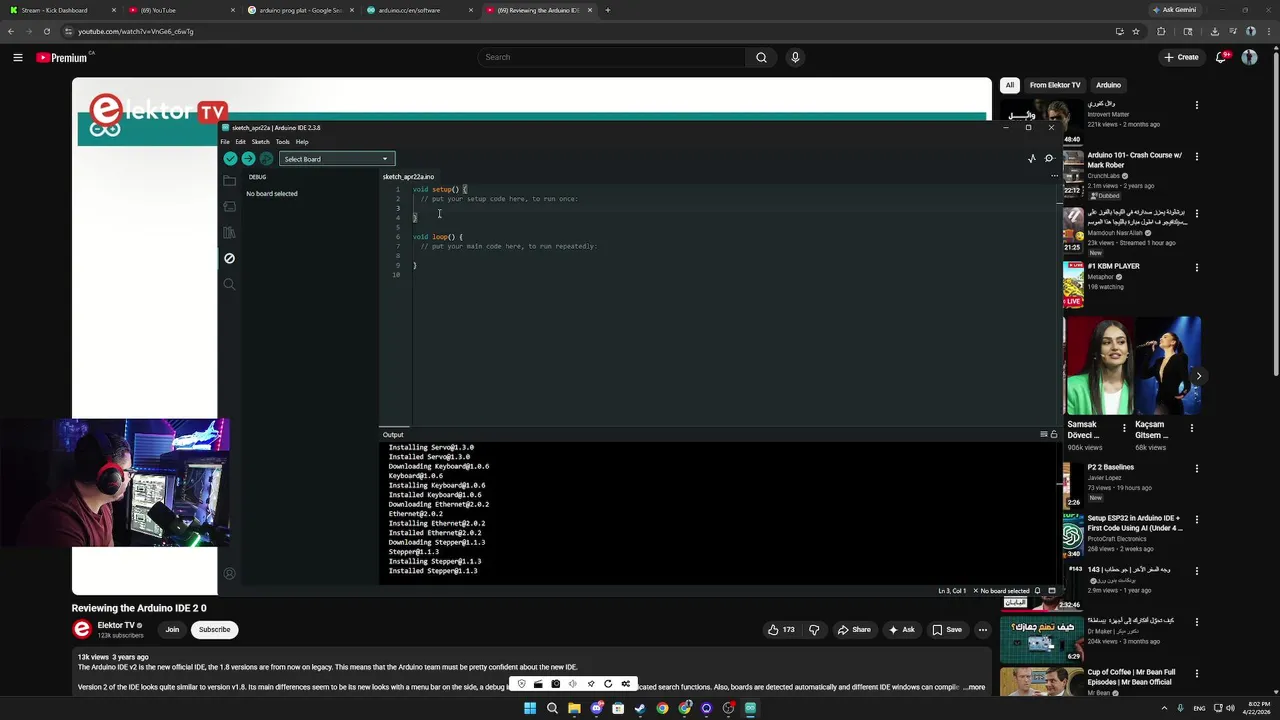Viewport: 1280px width, 720px height.
Task: Click the Ask button under the video
Action: pyautogui.click(x=901, y=629)
